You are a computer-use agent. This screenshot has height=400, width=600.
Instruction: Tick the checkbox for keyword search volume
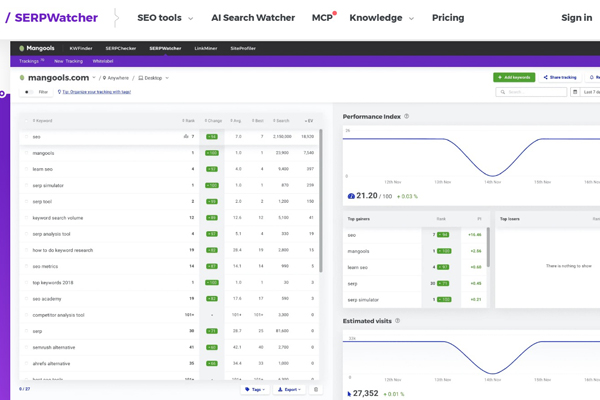(26, 218)
